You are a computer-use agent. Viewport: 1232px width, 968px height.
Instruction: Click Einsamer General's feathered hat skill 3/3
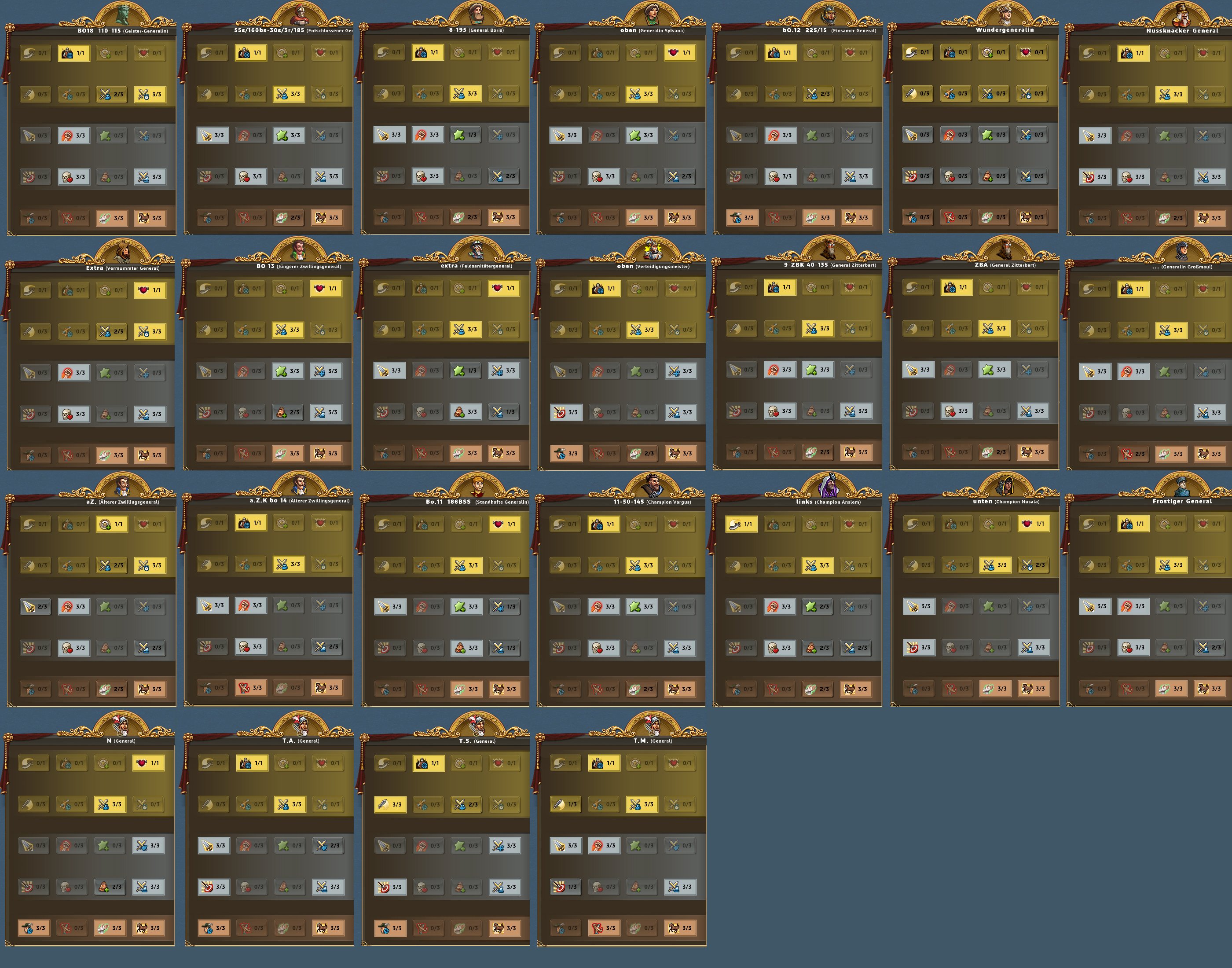click(x=742, y=218)
